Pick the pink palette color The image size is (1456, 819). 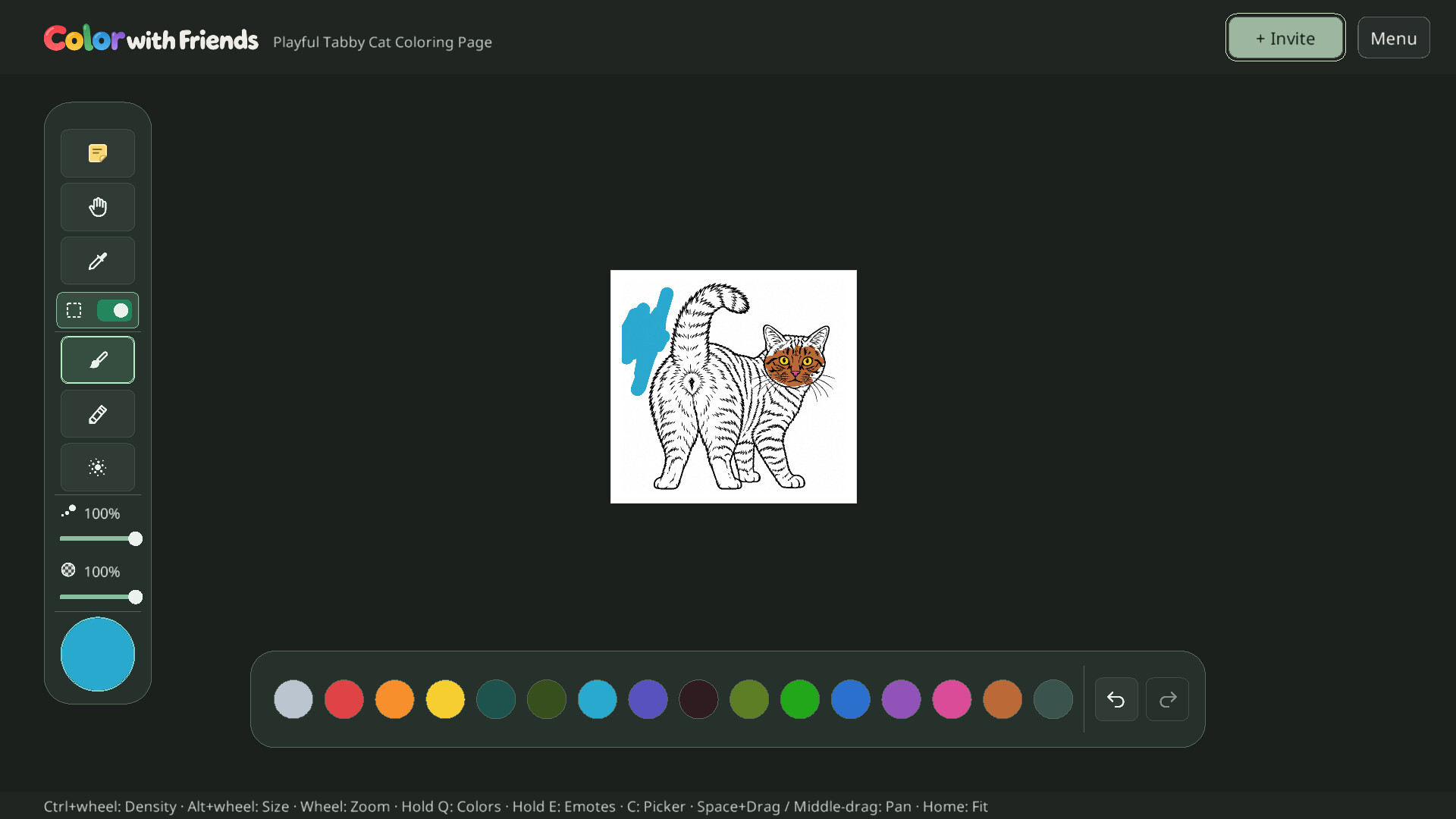(952, 699)
